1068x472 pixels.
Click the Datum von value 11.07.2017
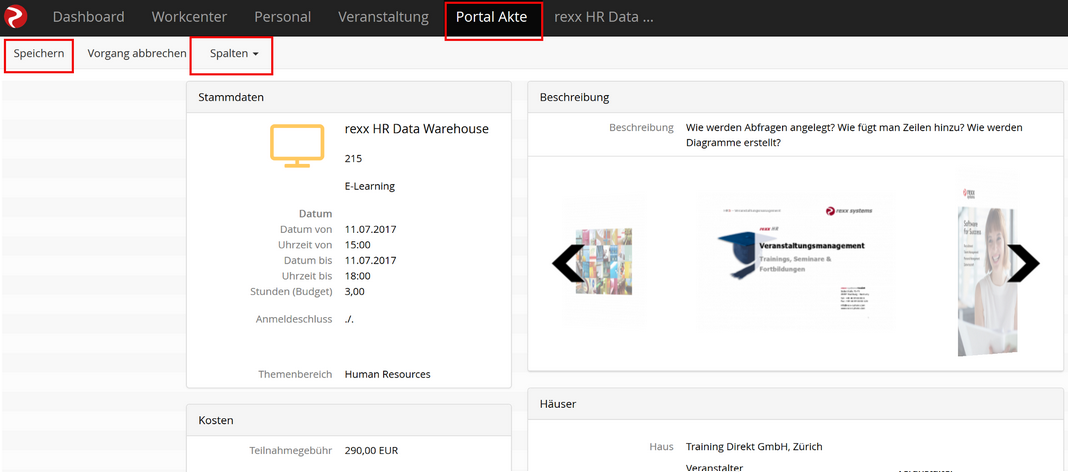click(x=371, y=229)
